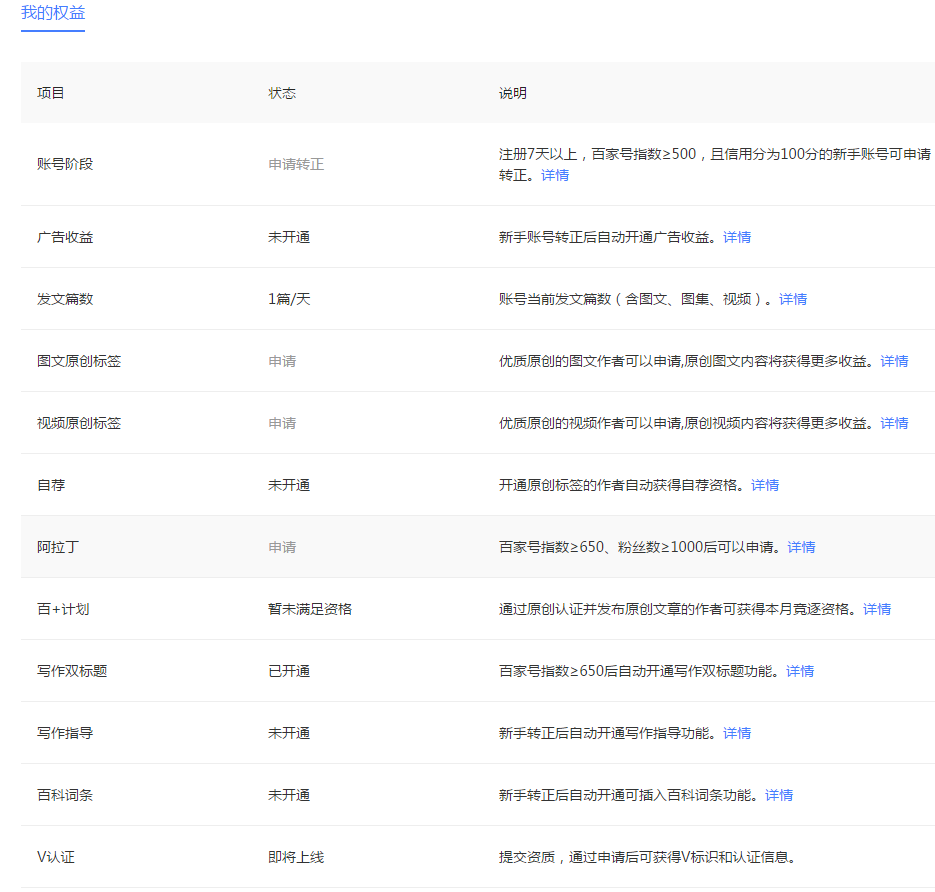This screenshot has width=935, height=892.
Task: Click the 项目 column header
Action: (49, 92)
